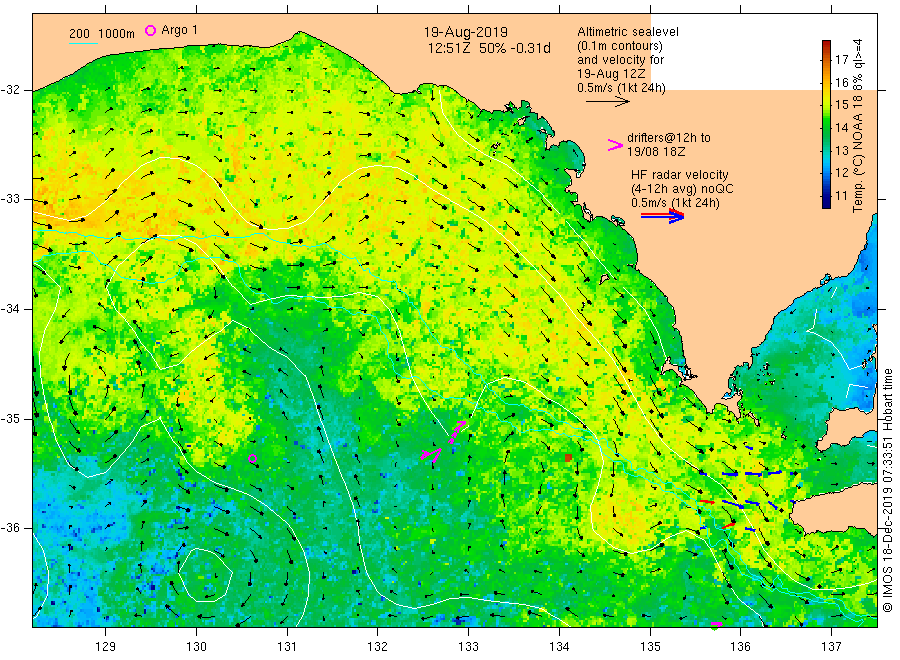Click the magenta marker at the bottom map edge
The image size is (900, 660).
click(716, 624)
